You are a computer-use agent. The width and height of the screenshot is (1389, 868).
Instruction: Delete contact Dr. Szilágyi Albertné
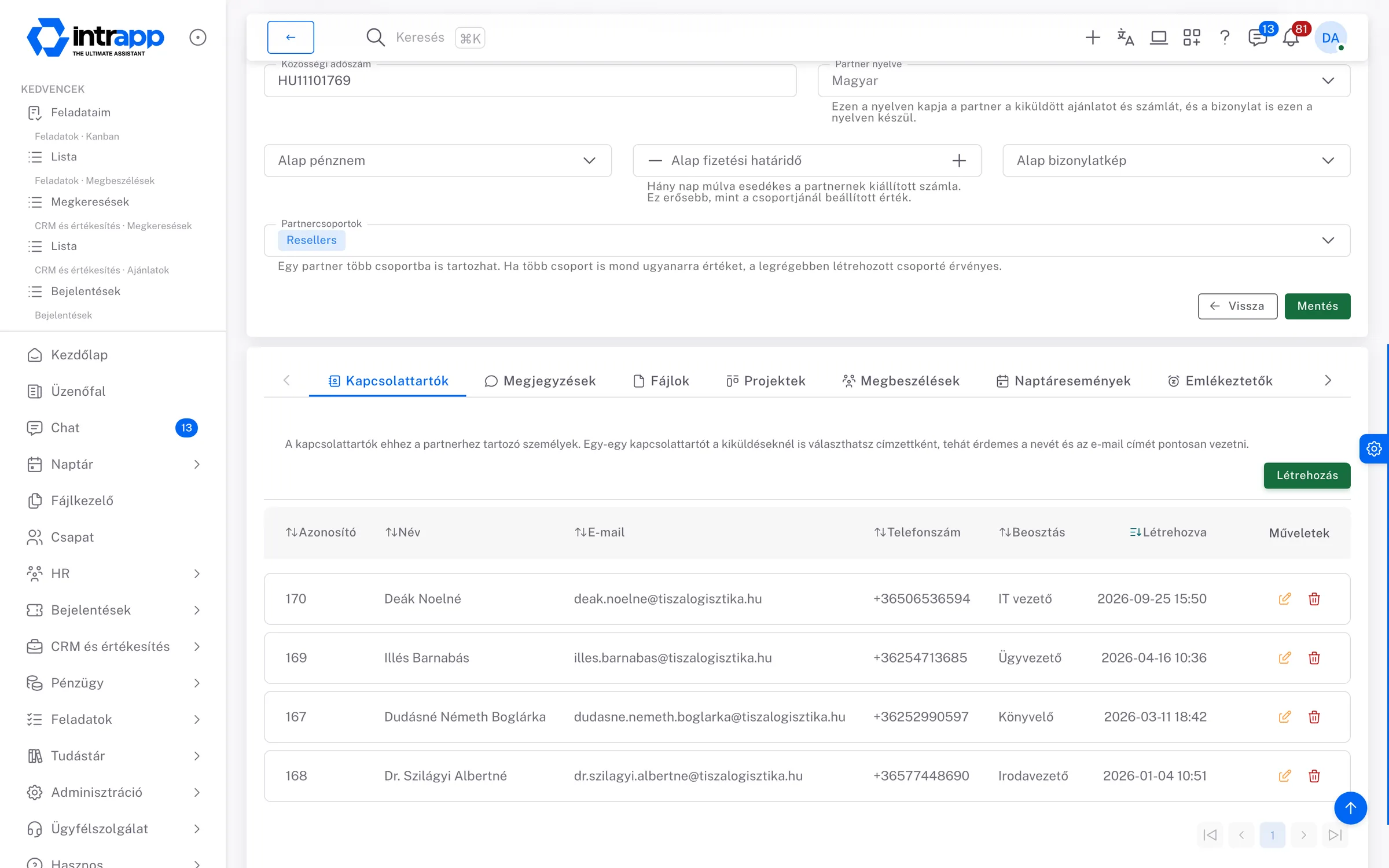pyautogui.click(x=1314, y=776)
